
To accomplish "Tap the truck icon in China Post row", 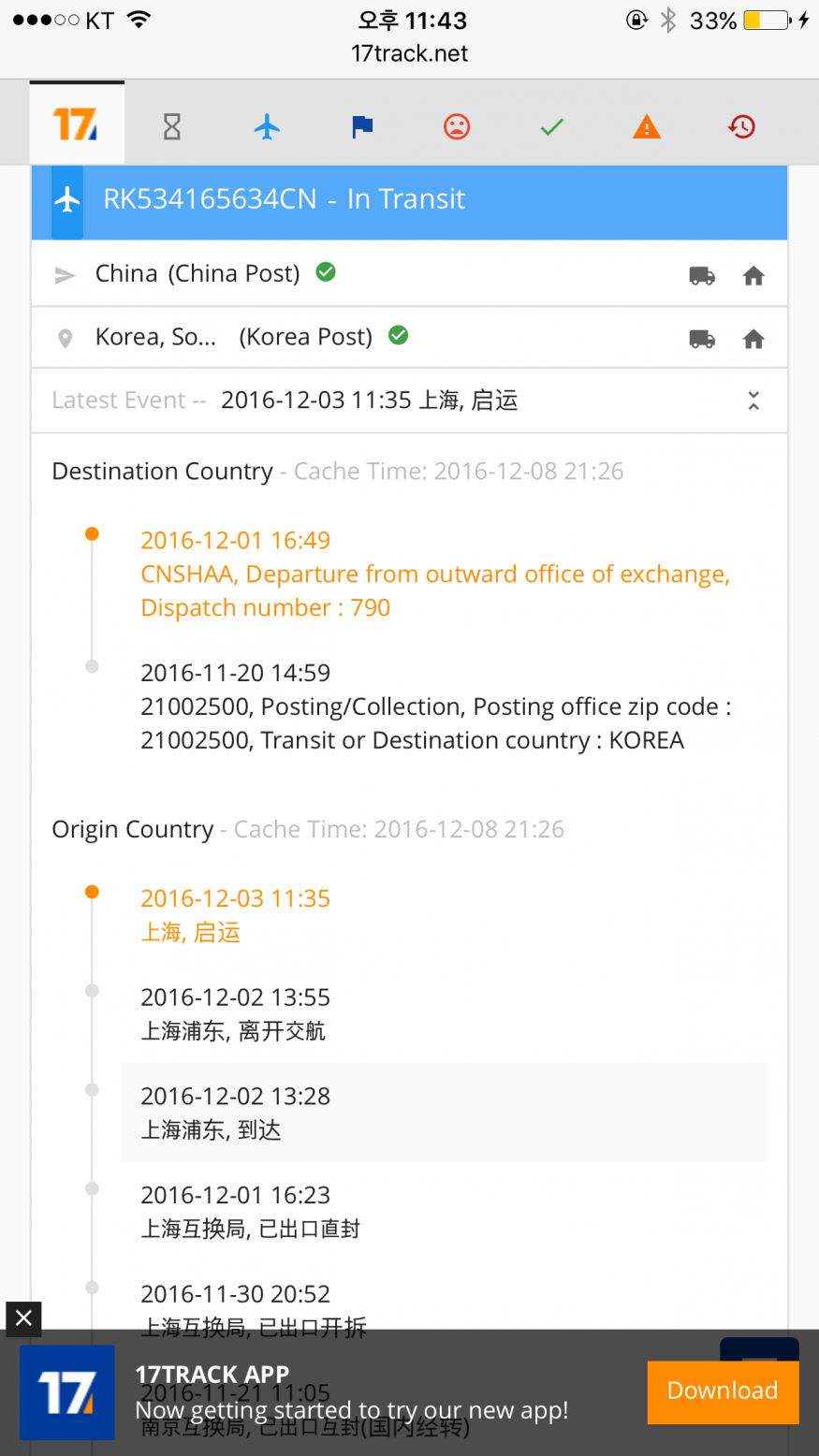I will pyautogui.click(x=702, y=276).
